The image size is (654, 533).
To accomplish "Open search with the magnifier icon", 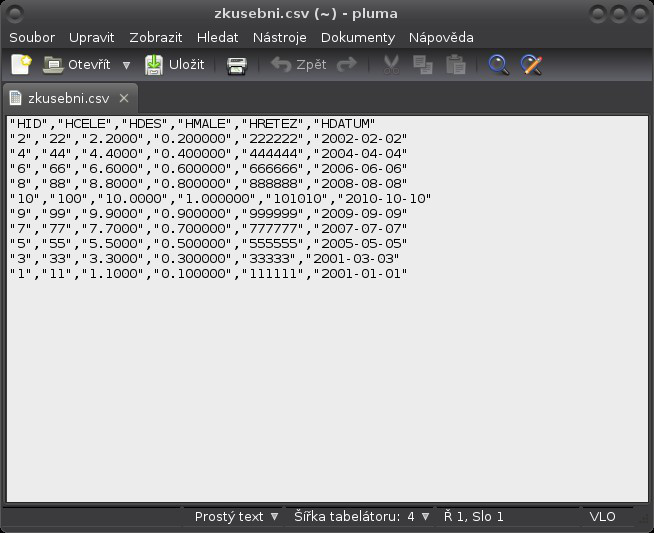I will (498, 65).
